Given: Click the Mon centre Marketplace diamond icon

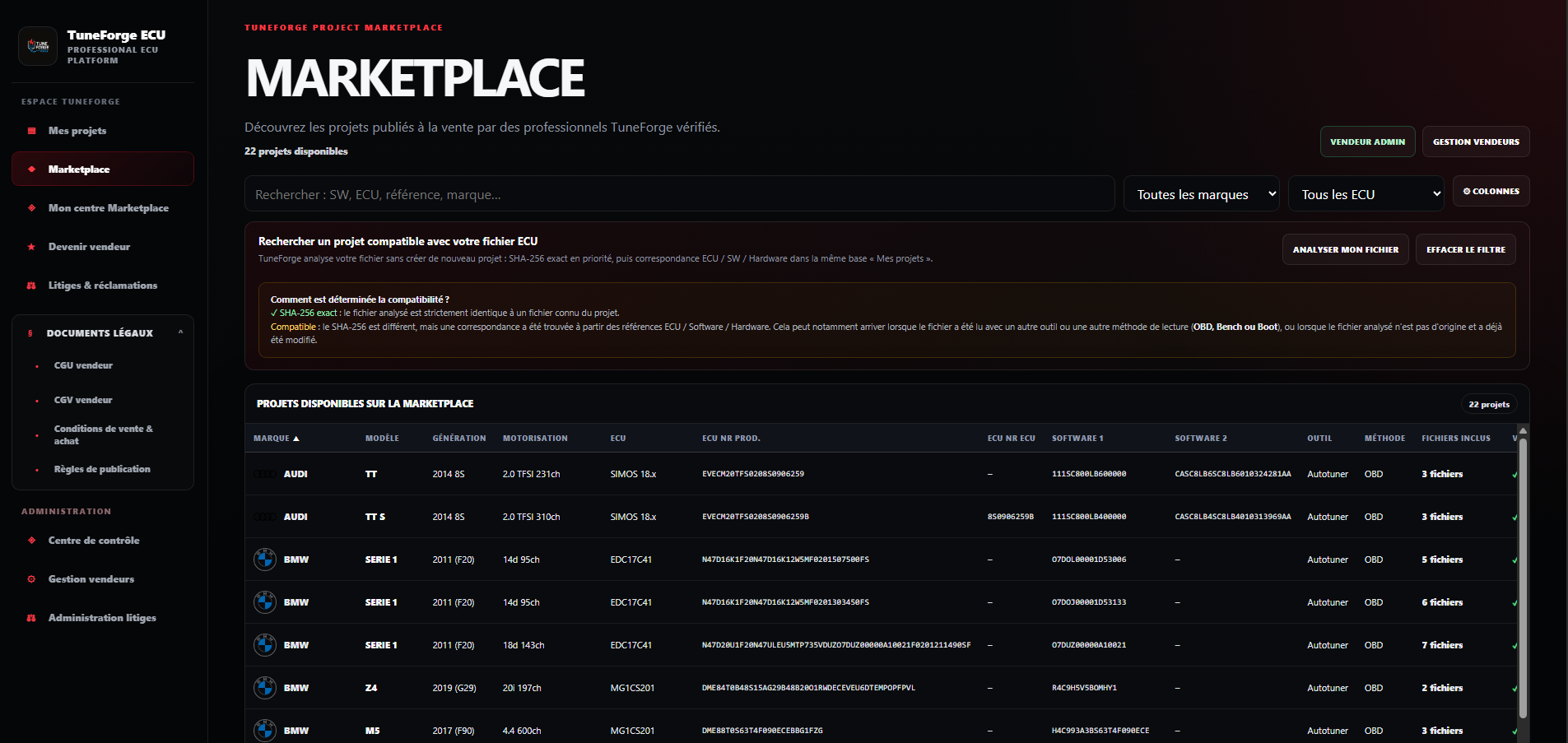Looking at the screenshot, I should 32,208.
